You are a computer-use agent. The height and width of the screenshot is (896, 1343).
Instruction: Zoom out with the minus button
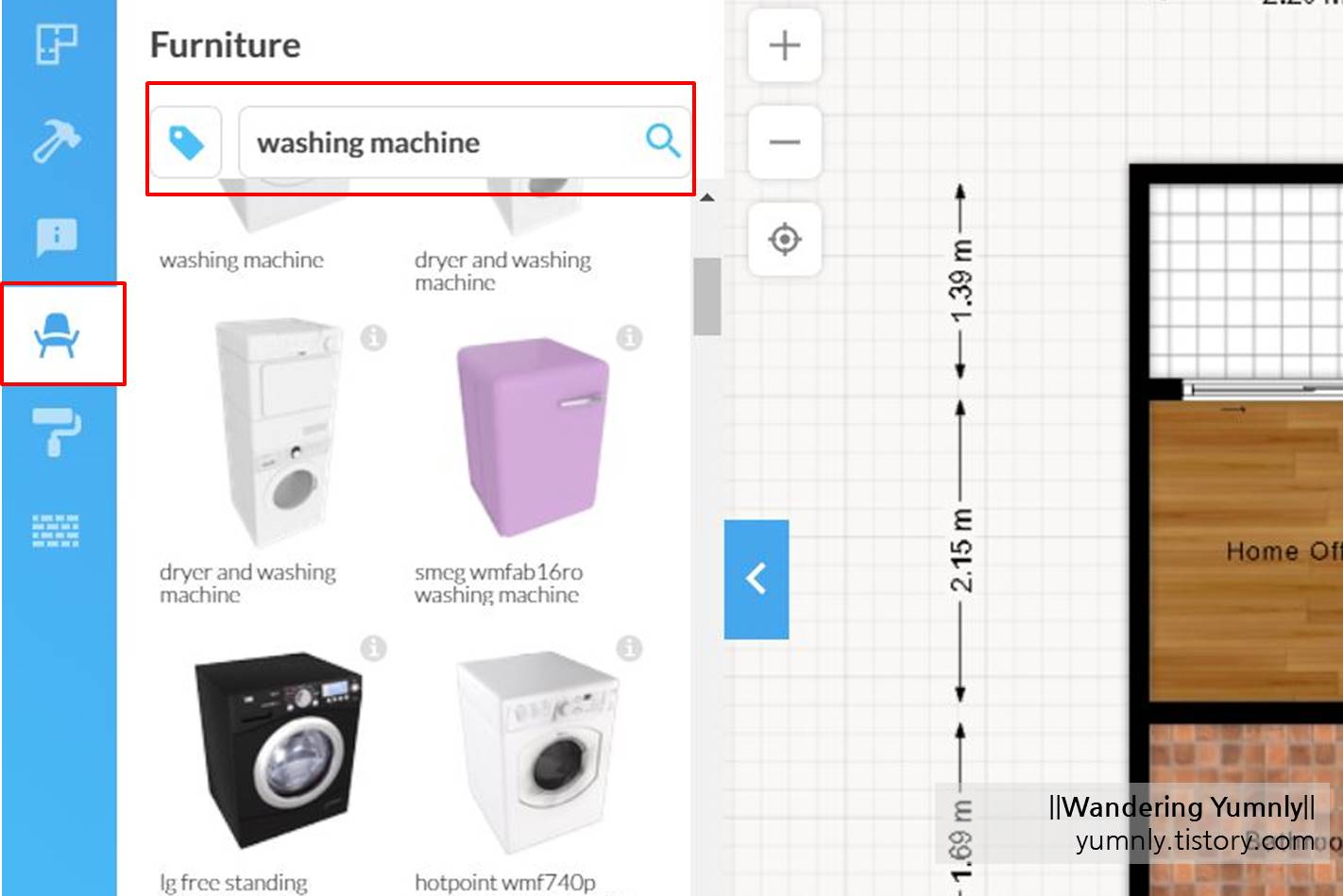[x=785, y=143]
